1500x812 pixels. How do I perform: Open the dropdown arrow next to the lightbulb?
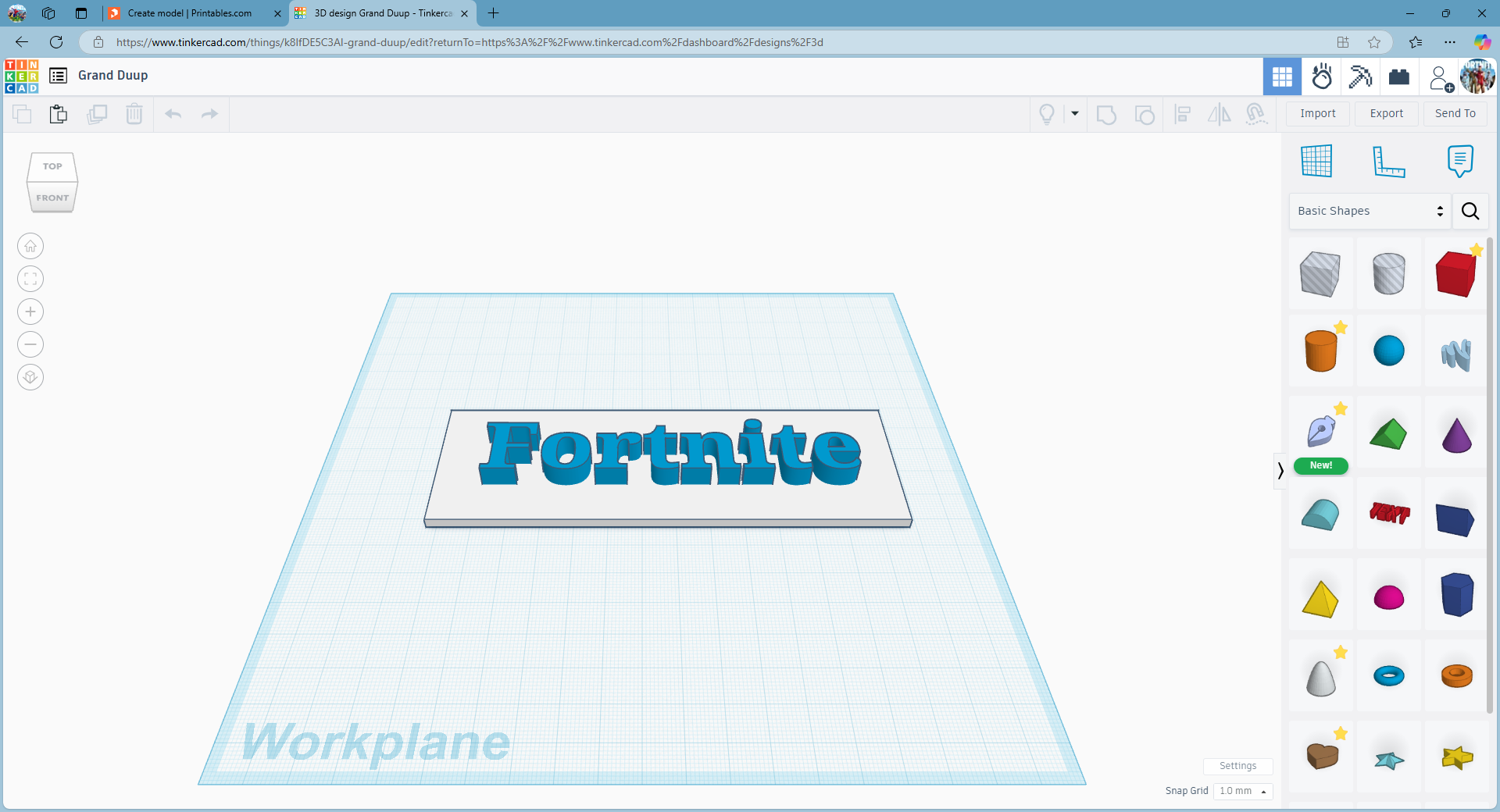[x=1075, y=114]
